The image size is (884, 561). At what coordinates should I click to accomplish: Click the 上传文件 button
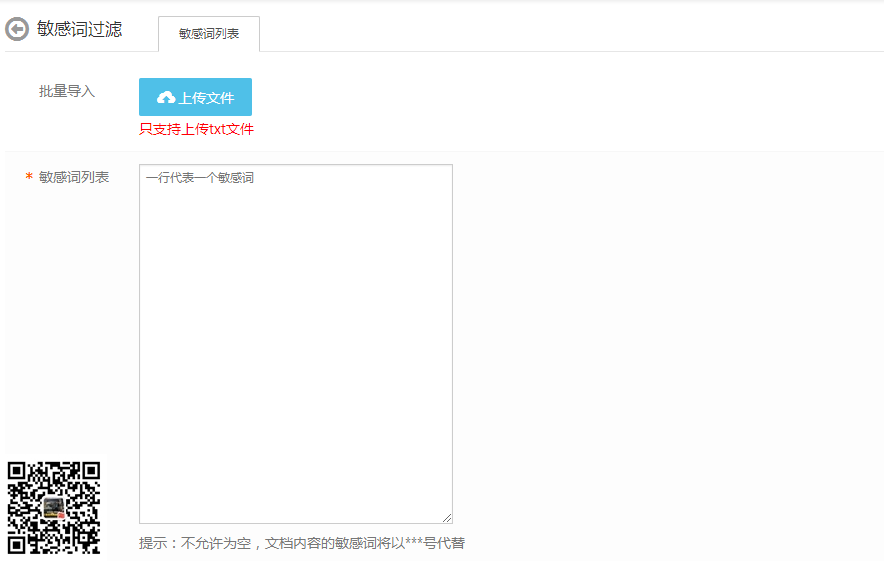click(x=195, y=97)
